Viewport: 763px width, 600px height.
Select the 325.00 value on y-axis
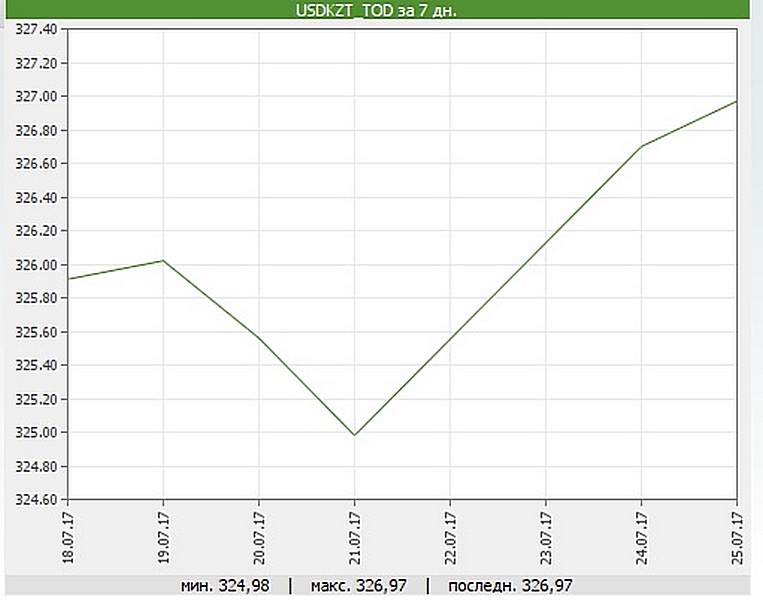34,433
